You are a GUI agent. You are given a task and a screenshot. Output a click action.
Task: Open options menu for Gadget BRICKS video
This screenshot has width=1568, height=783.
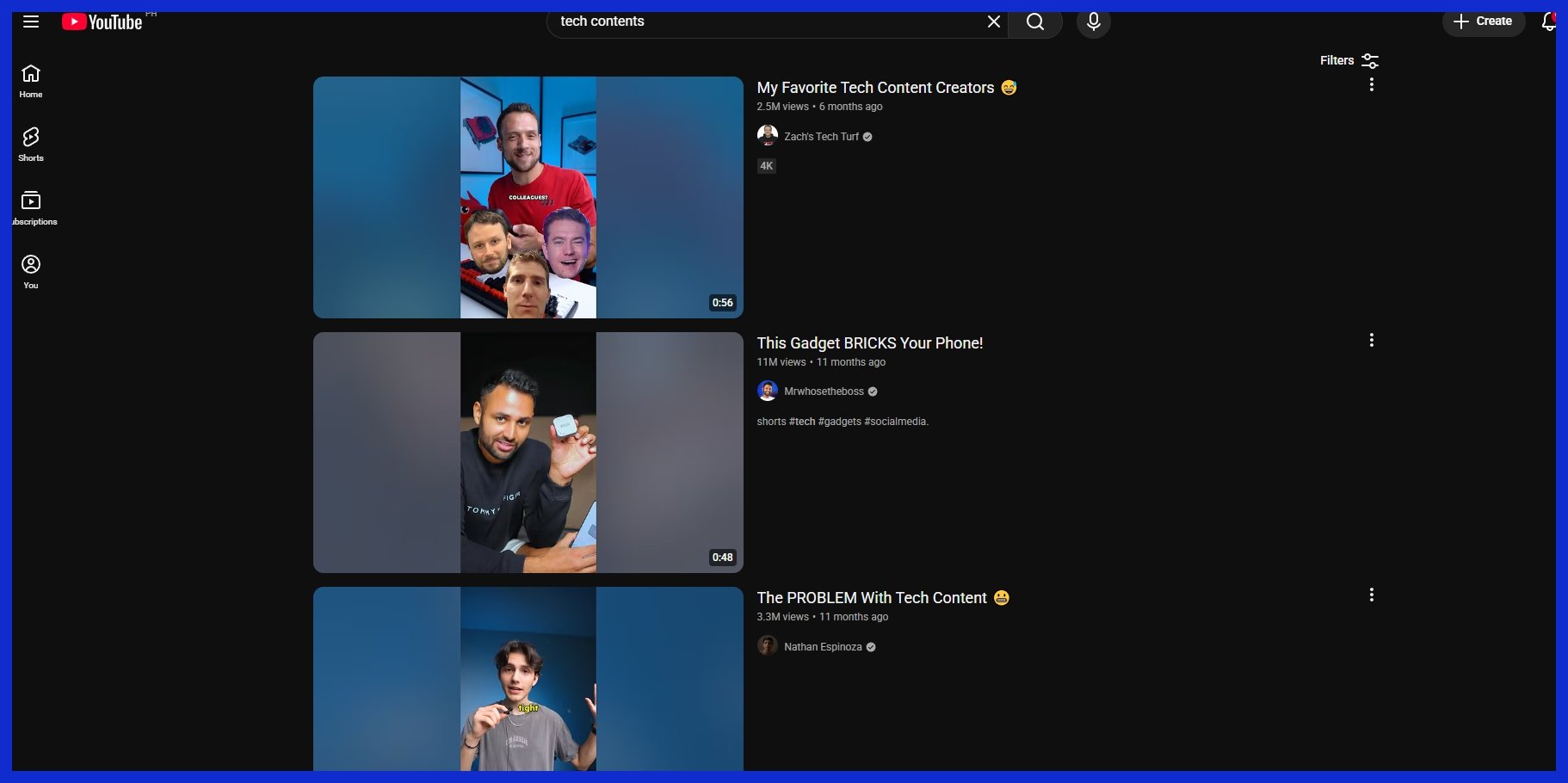coord(1371,340)
